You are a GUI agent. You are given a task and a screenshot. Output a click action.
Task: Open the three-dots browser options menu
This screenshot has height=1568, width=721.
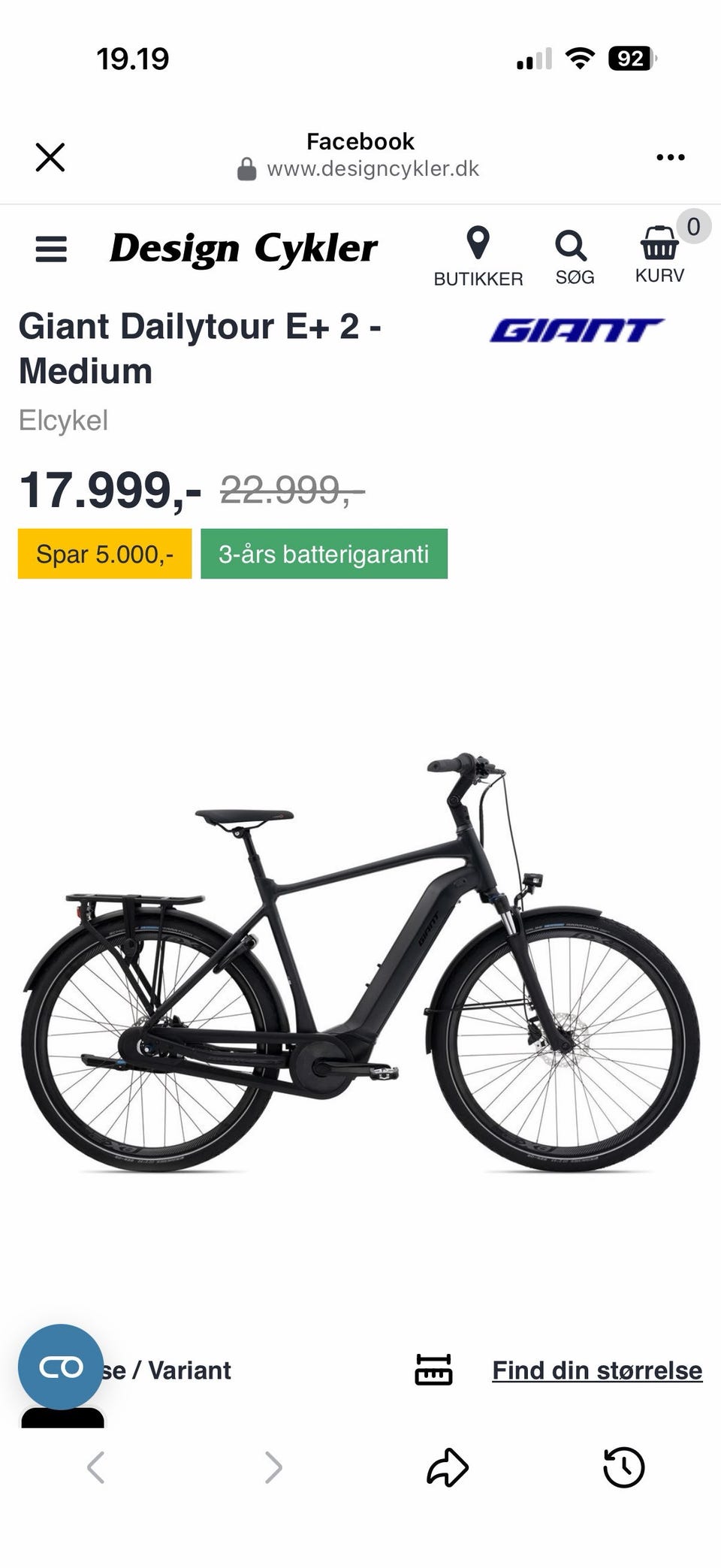[670, 157]
